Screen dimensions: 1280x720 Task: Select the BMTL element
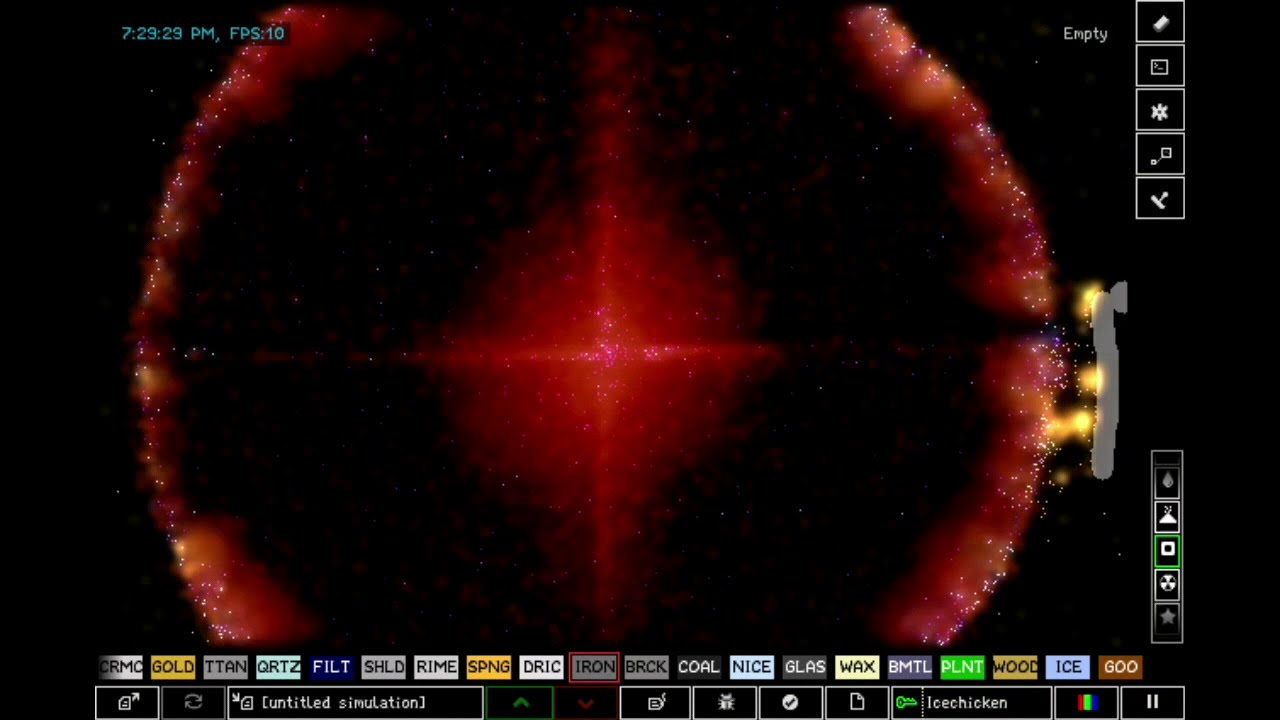pos(910,667)
